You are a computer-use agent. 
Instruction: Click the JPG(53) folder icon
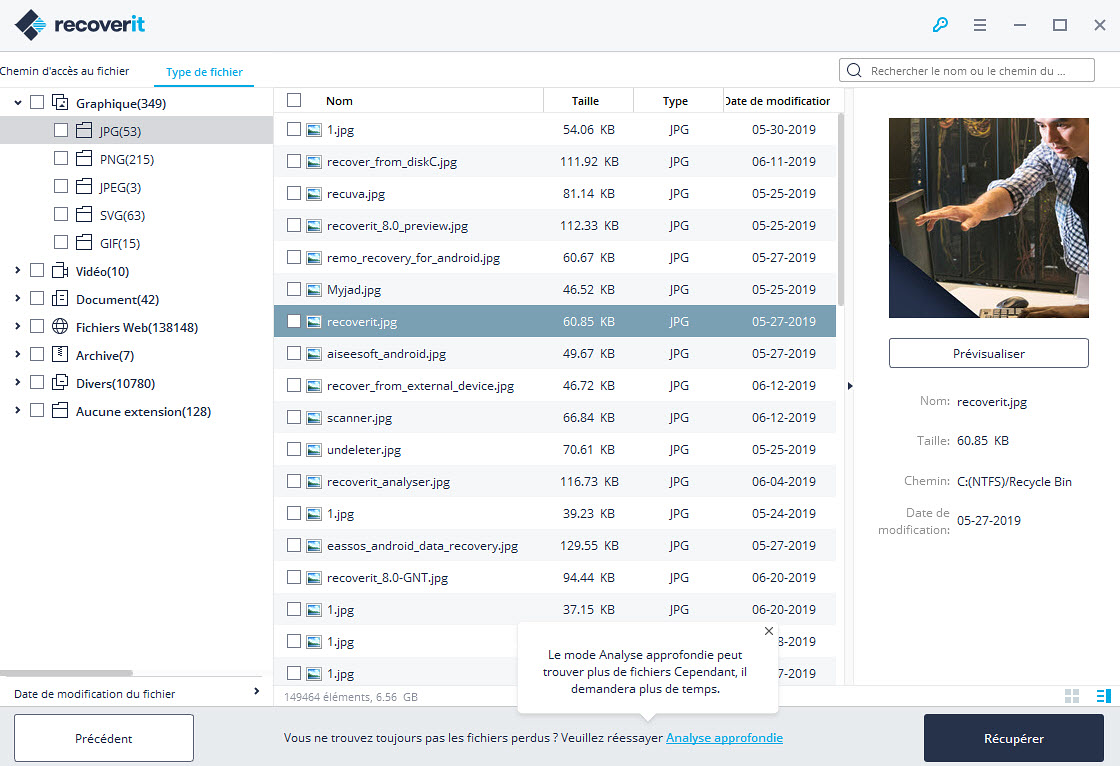tap(84, 130)
